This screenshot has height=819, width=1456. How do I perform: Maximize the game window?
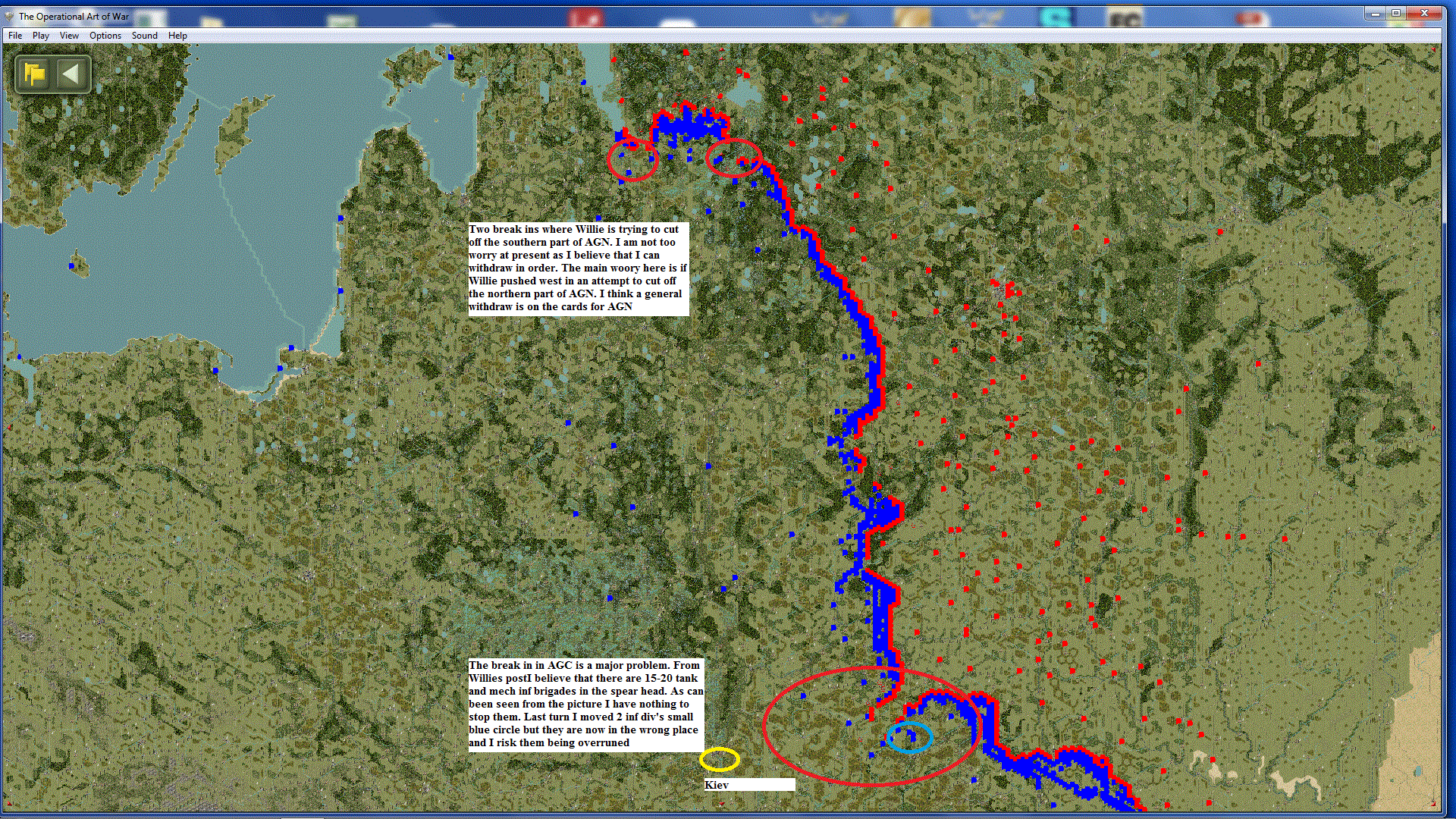point(1395,14)
